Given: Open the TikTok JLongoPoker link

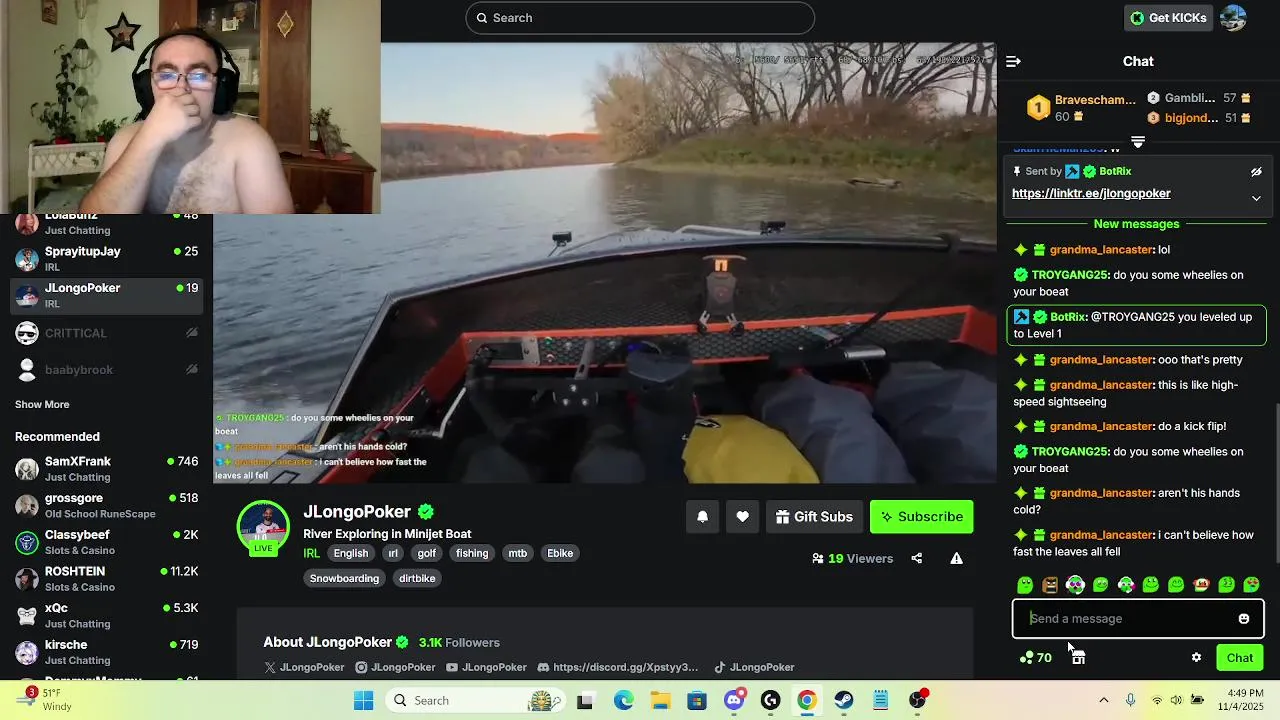Looking at the screenshot, I should point(754,667).
